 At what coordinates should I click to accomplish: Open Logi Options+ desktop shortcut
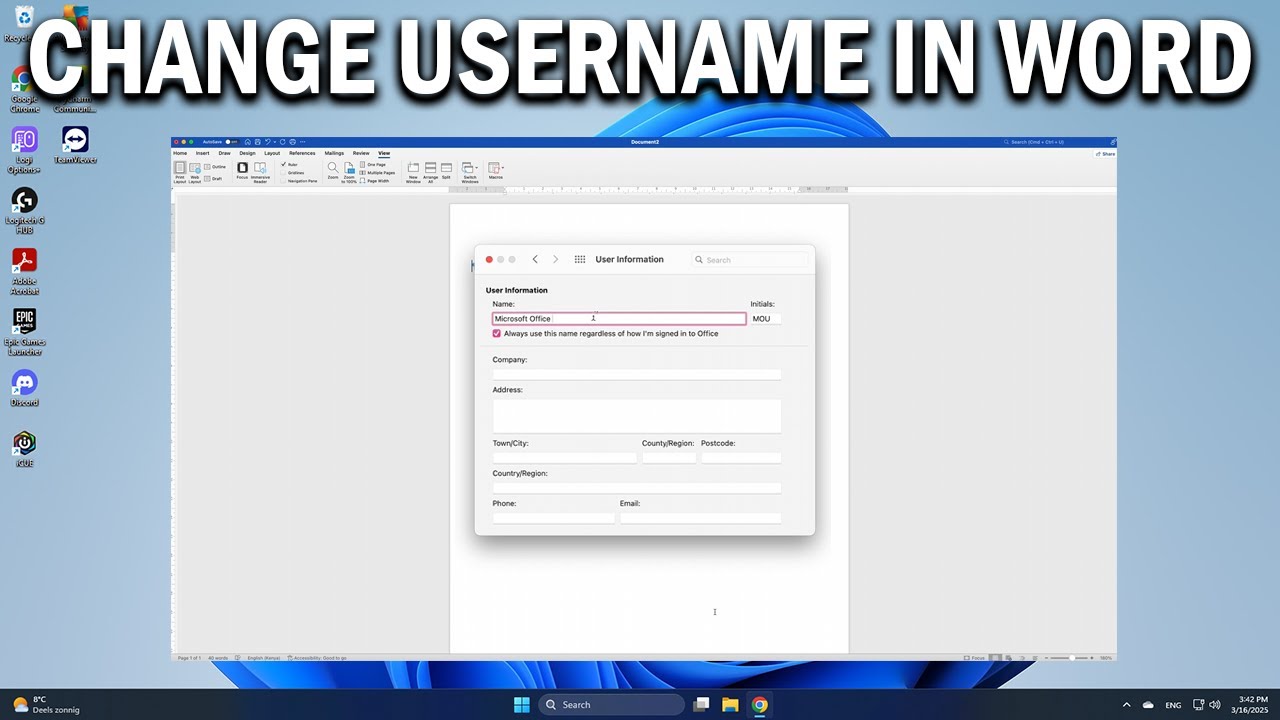(24, 150)
